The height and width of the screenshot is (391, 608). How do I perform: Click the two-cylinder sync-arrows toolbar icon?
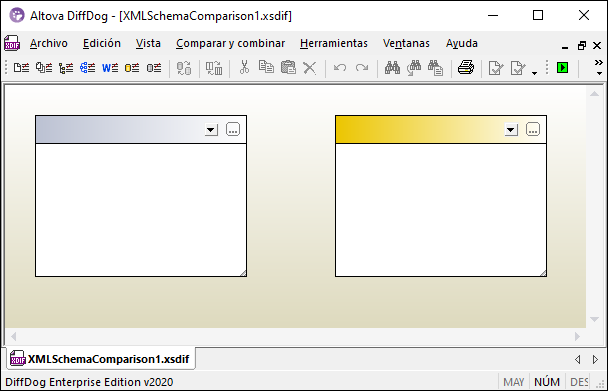(x=184, y=68)
